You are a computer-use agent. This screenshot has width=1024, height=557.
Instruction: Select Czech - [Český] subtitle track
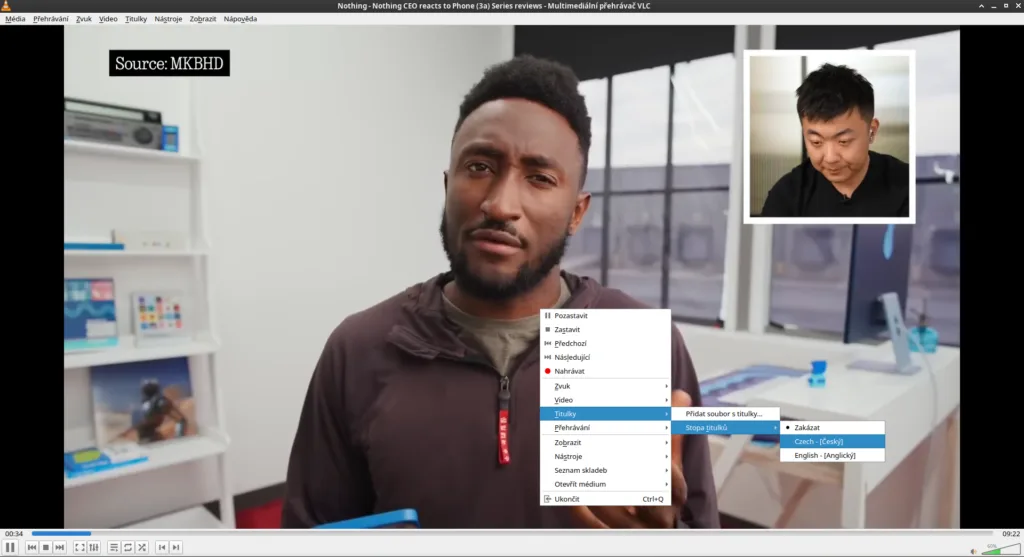(832, 441)
